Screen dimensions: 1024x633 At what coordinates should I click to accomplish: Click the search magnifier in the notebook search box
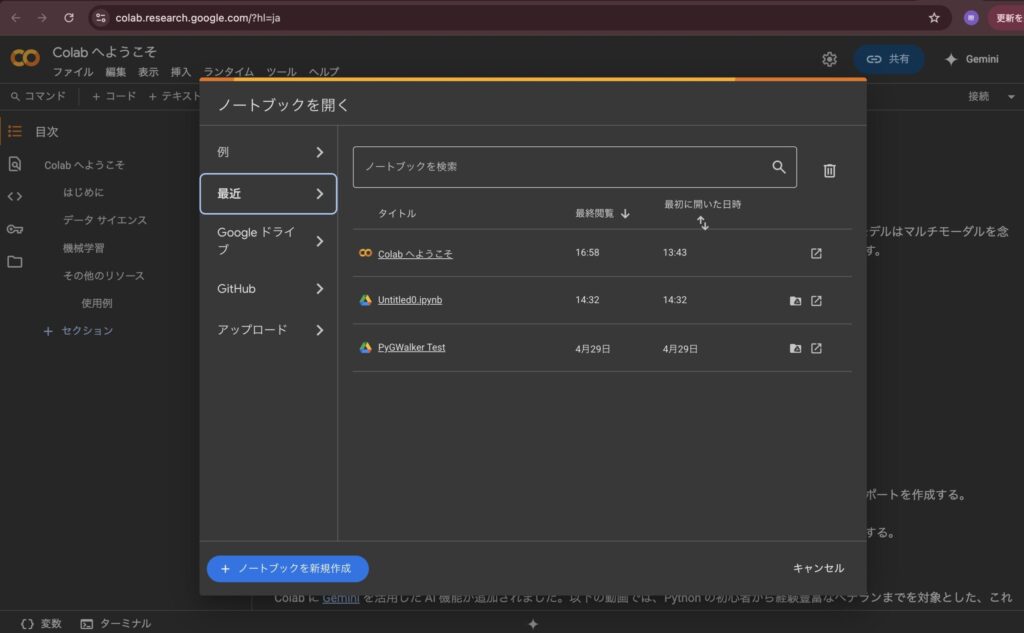[x=778, y=167]
